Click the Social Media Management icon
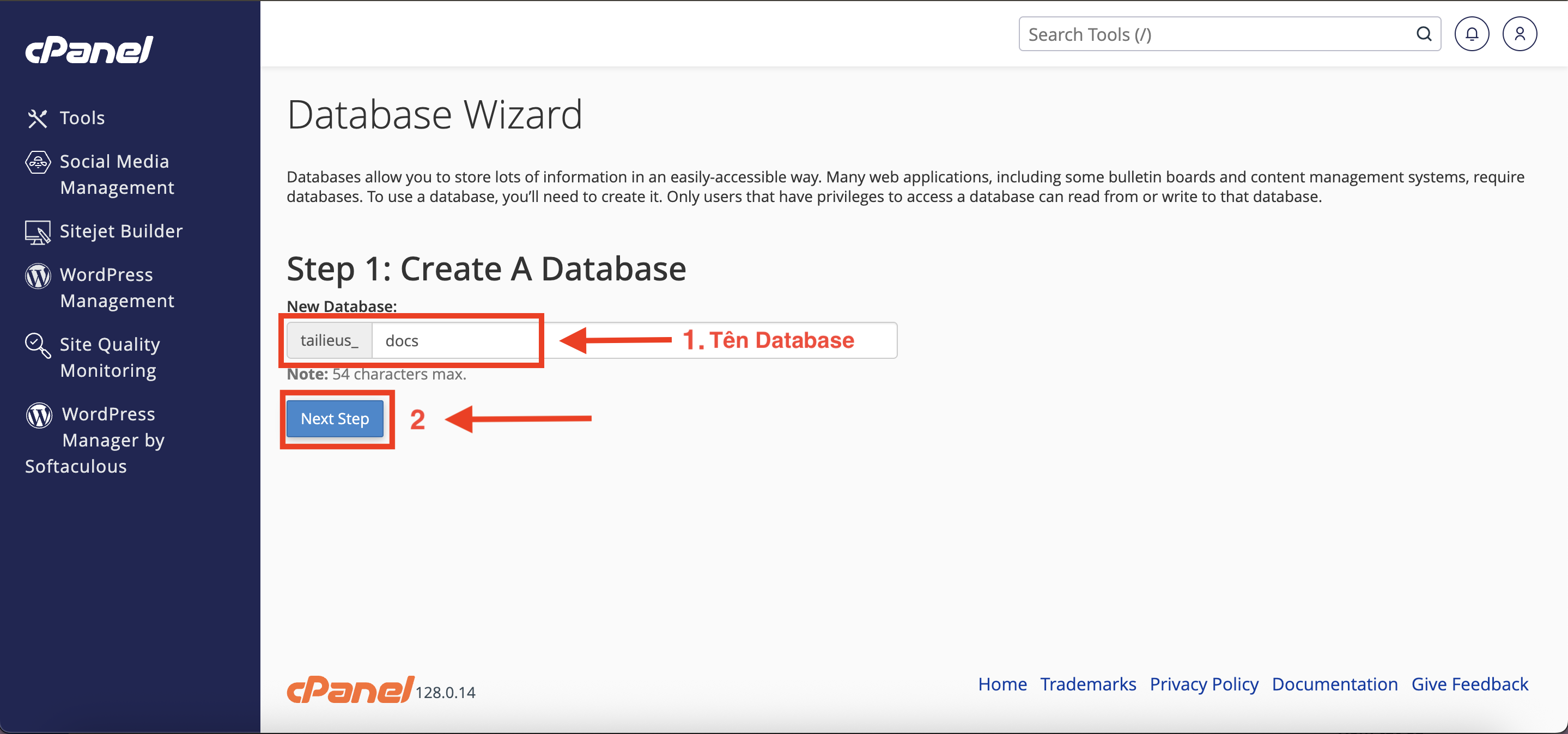 (37, 162)
